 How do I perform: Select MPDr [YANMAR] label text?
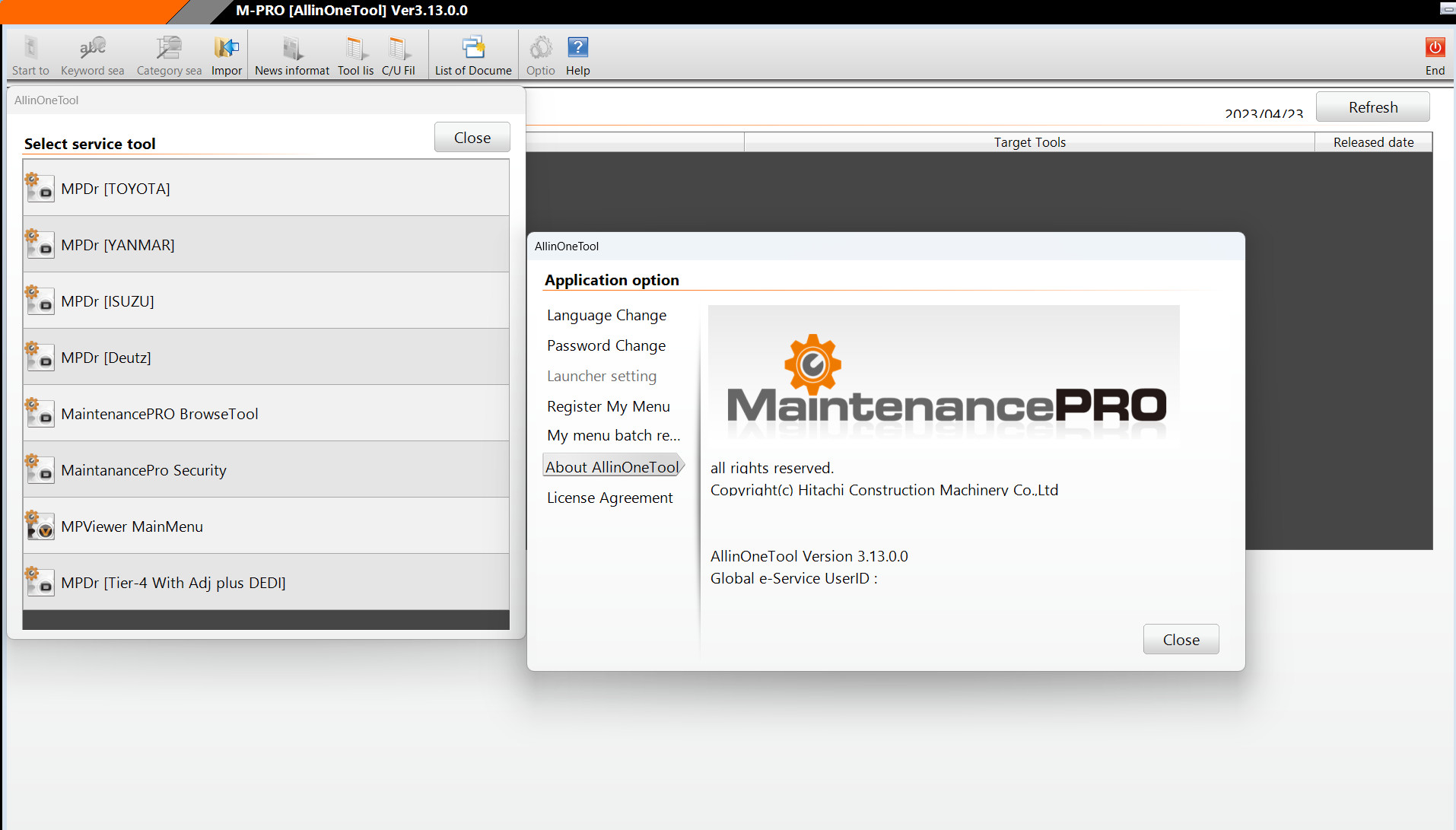pos(118,245)
